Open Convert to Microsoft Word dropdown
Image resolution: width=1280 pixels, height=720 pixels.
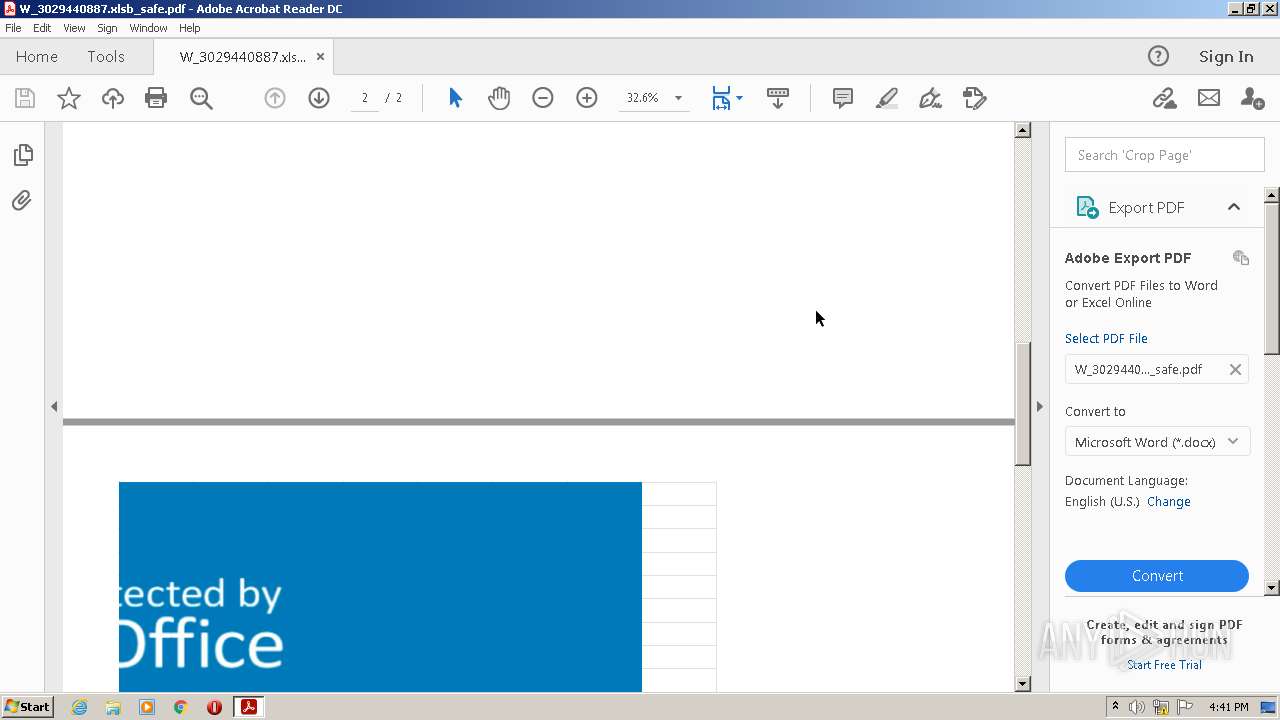coord(1157,442)
